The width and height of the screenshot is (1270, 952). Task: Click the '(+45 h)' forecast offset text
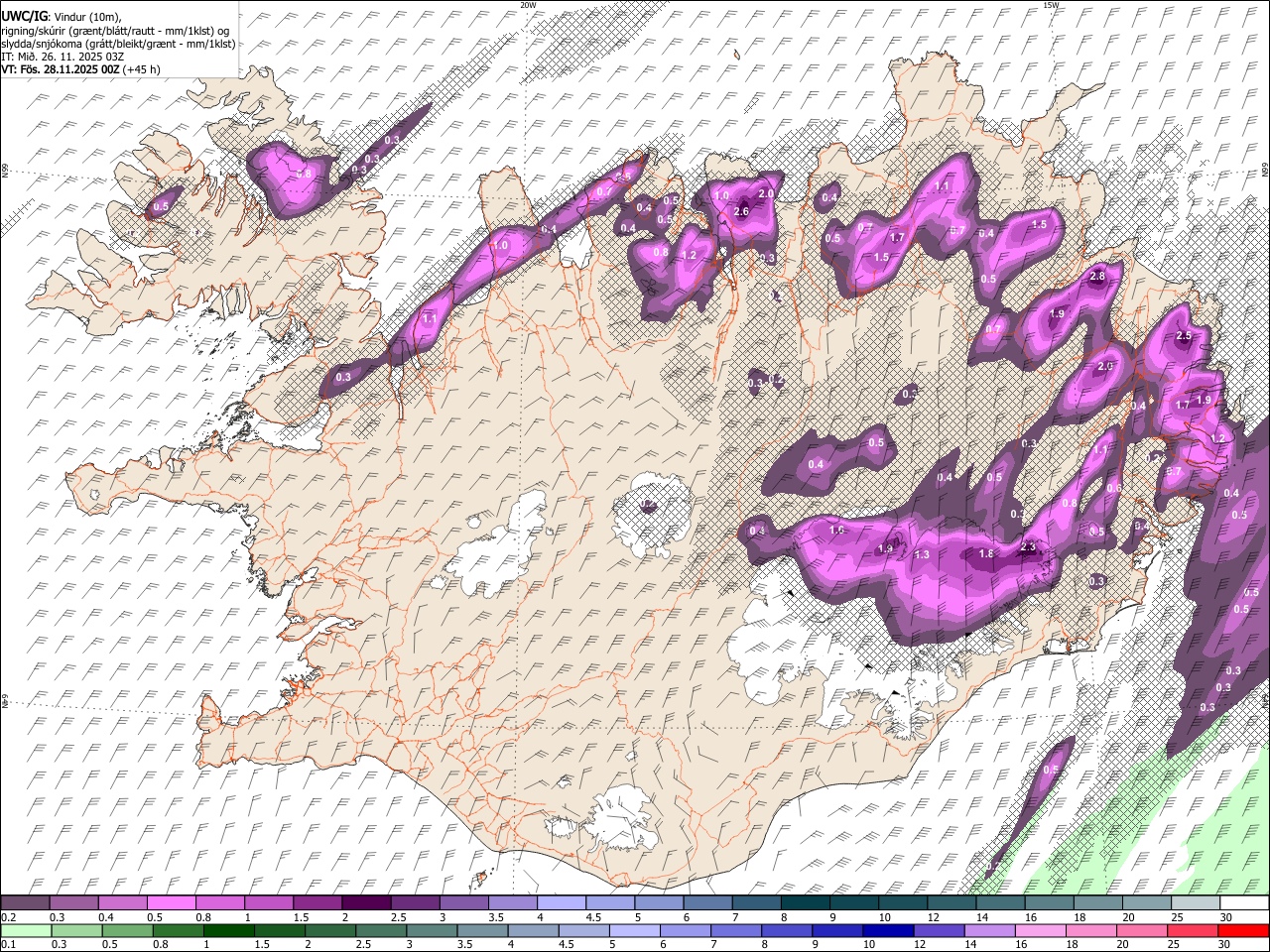point(141,69)
